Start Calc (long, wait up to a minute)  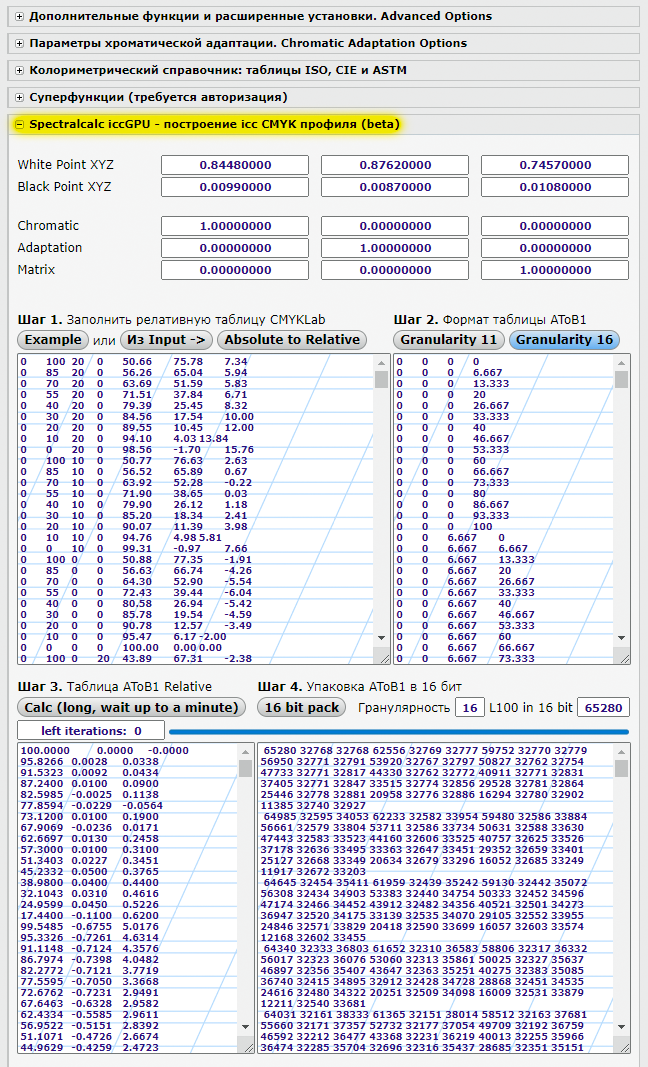point(131,707)
